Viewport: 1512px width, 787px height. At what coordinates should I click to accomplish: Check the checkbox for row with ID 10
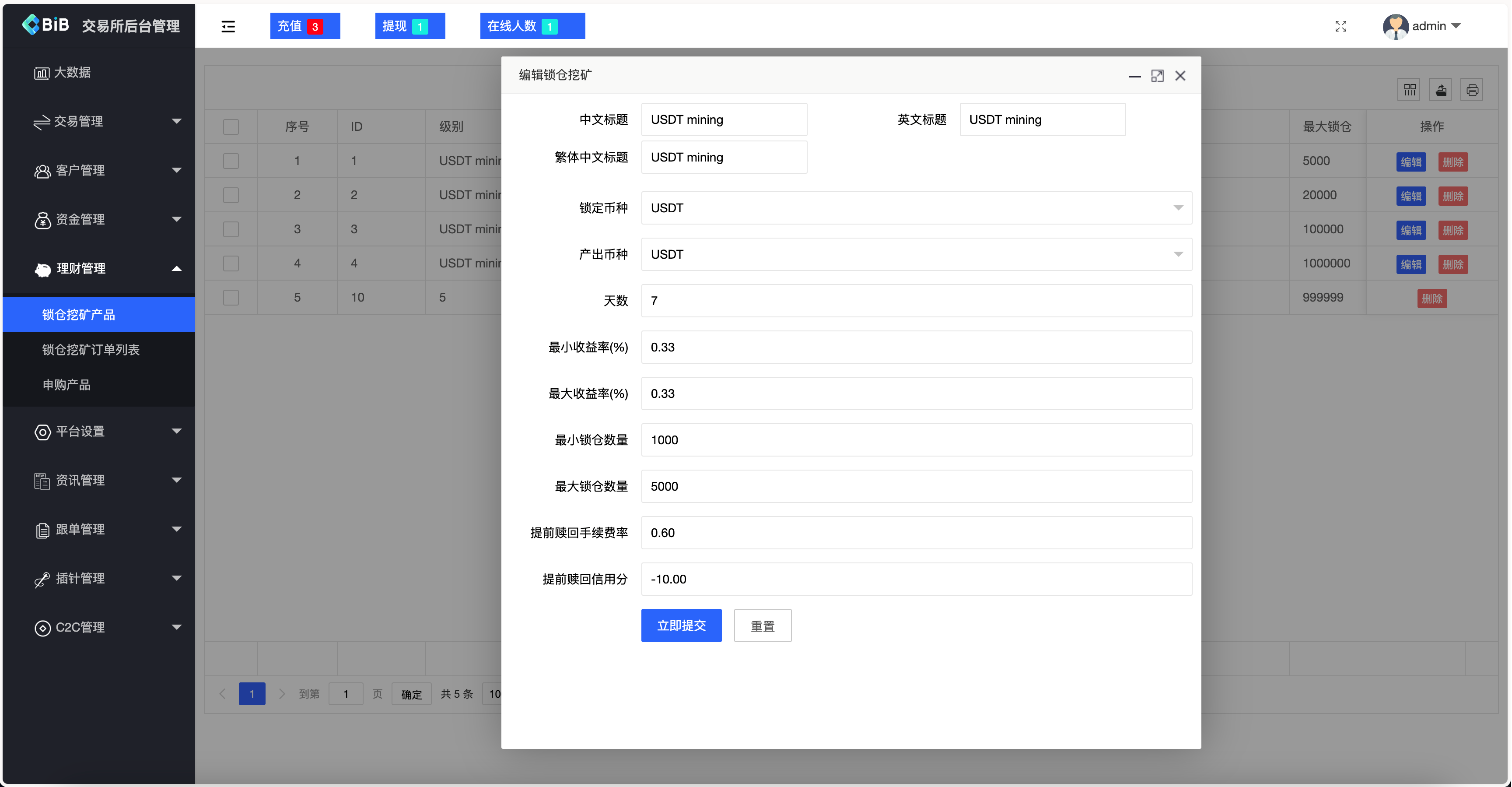pyautogui.click(x=231, y=297)
